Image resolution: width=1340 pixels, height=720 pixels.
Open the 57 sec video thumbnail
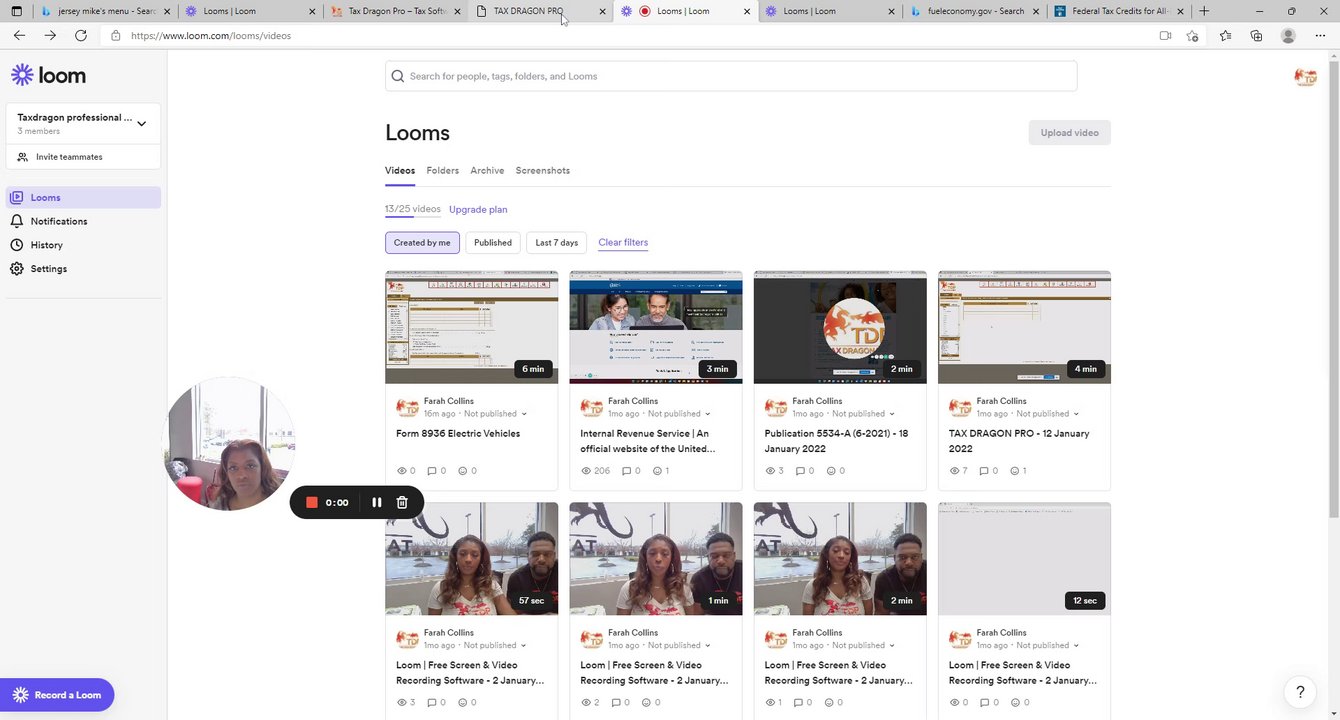[472, 559]
